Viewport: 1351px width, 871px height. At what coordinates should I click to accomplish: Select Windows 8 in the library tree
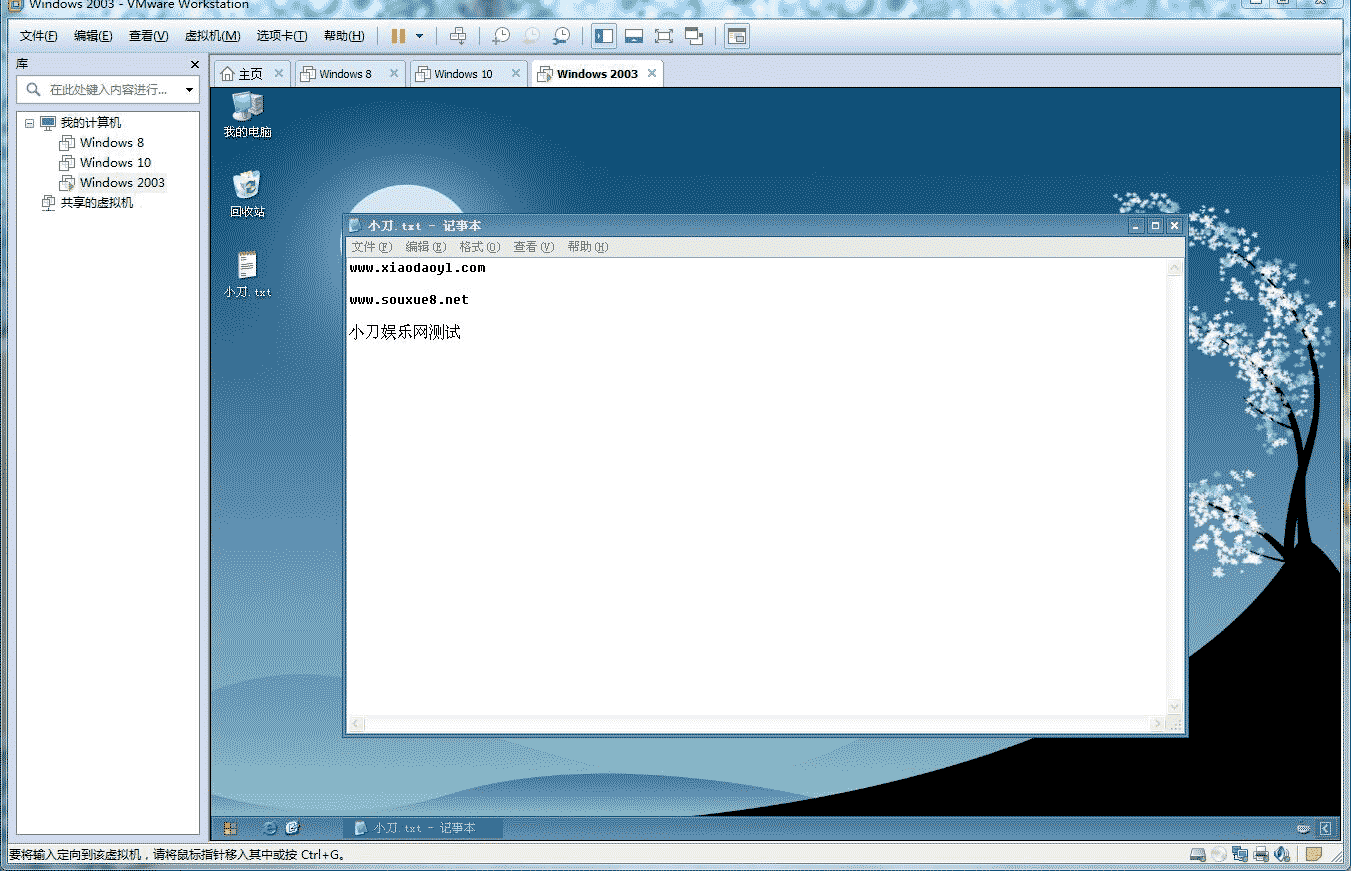click(x=111, y=143)
